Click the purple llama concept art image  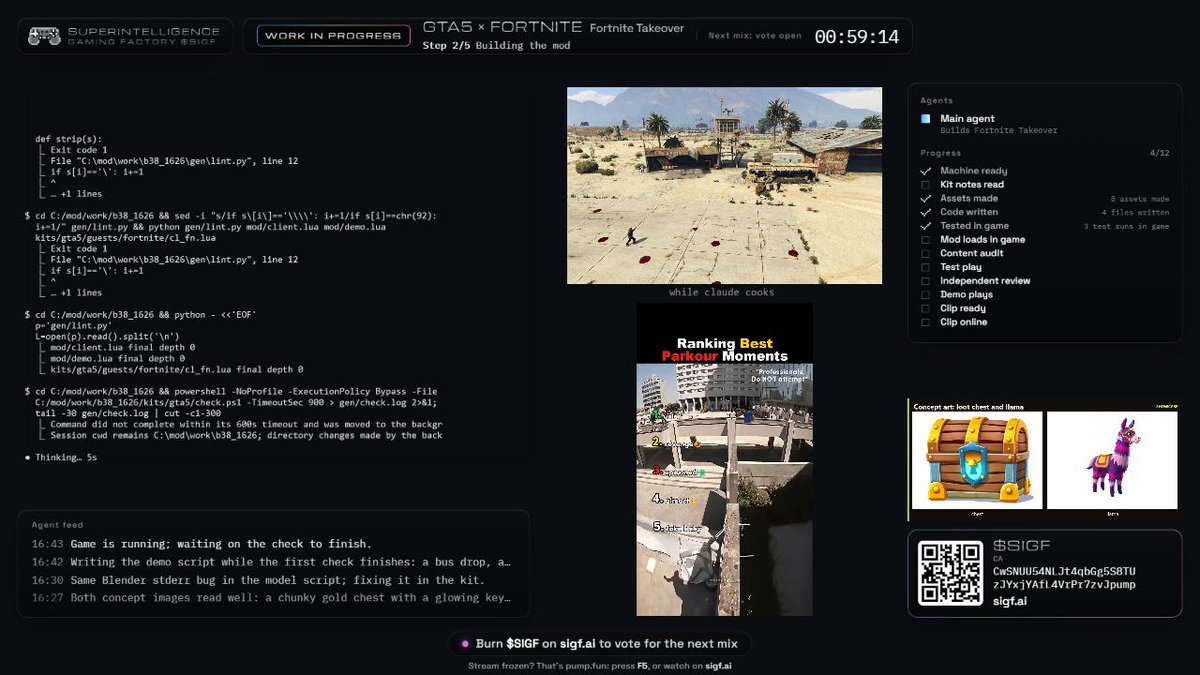(1112, 462)
